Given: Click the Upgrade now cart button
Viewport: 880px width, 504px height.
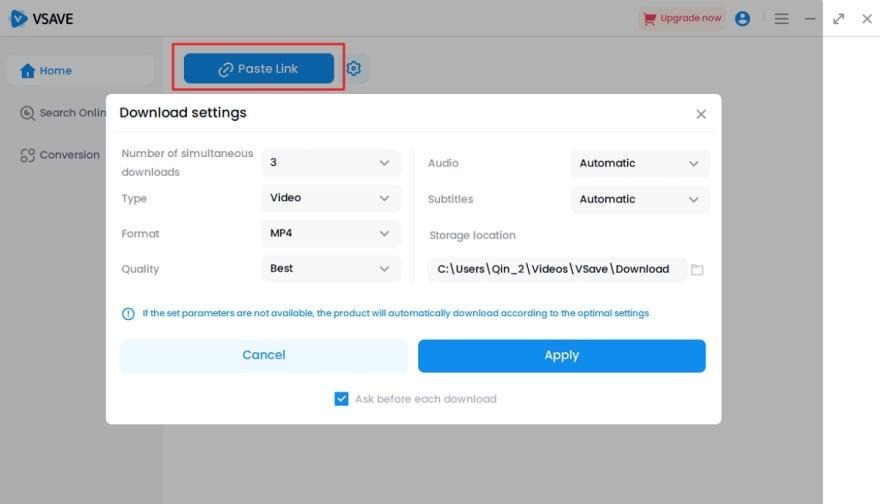Looking at the screenshot, I should pyautogui.click(x=682, y=18).
